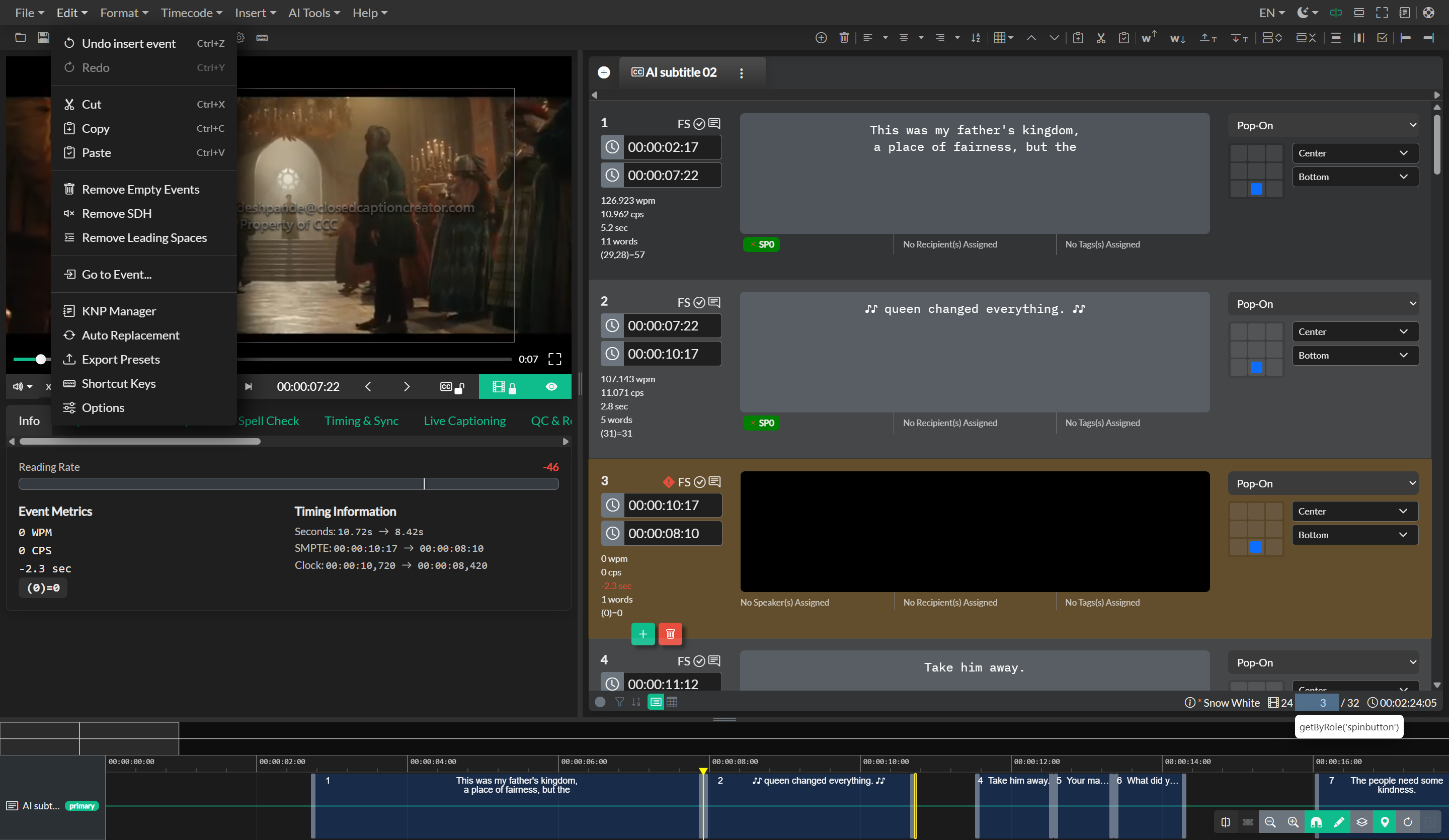This screenshot has height=840, width=1449.
Task: Open the AI Tools menu
Action: coord(314,13)
